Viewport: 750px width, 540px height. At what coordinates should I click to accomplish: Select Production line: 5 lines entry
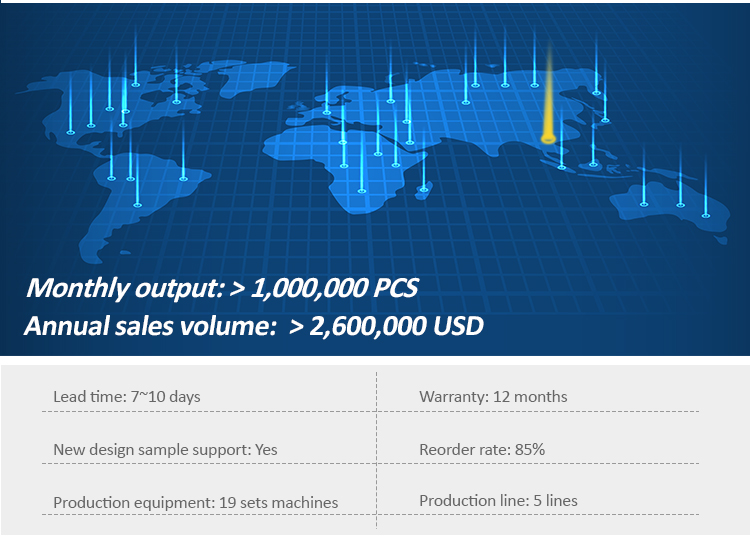(498, 500)
